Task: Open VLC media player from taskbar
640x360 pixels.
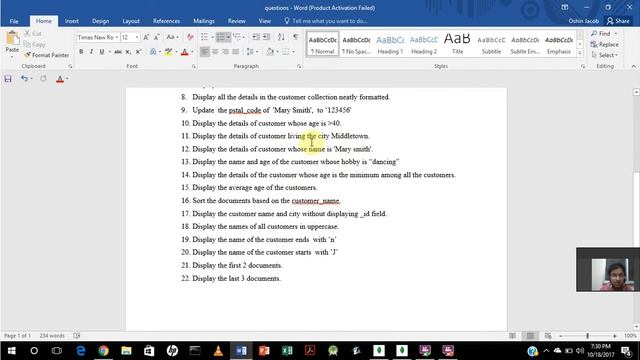Action: [218, 351]
